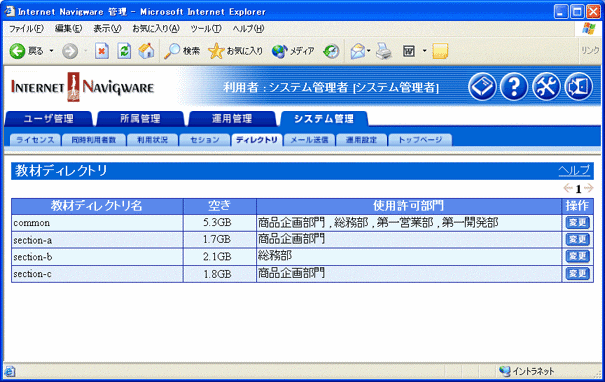Click the browser Home icon
The height and width of the screenshot is (382, 605).
click(x=146, y=51)
